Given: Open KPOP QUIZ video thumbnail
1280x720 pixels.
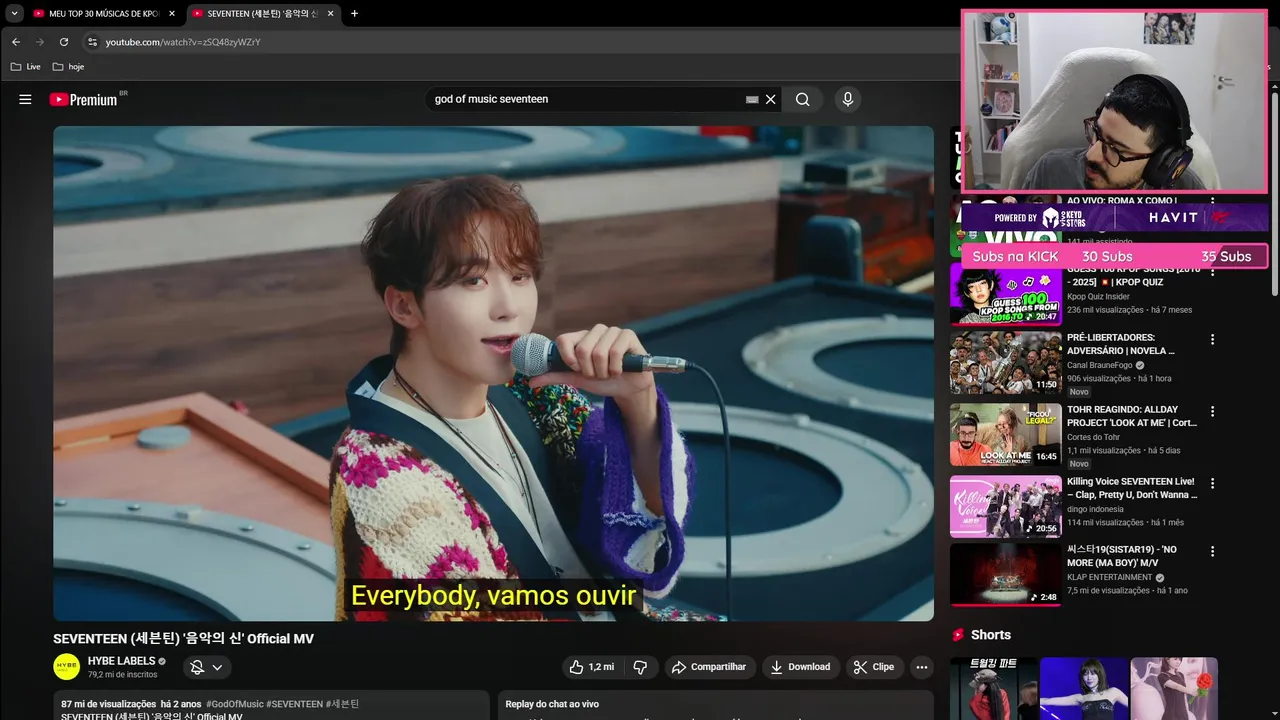Looking at the screenshot, I should [x=1005, y=294].
